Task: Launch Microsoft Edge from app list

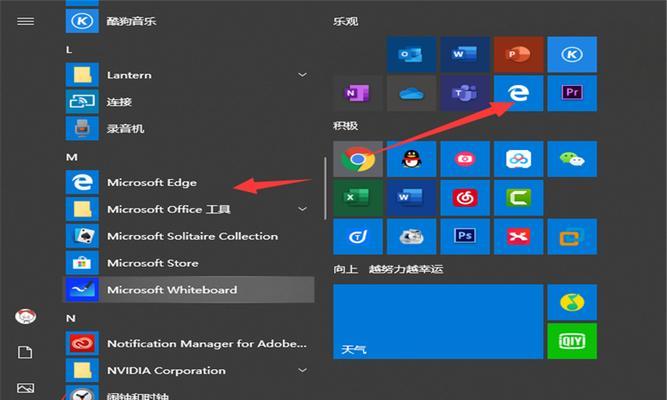Action: coord(190,183)
